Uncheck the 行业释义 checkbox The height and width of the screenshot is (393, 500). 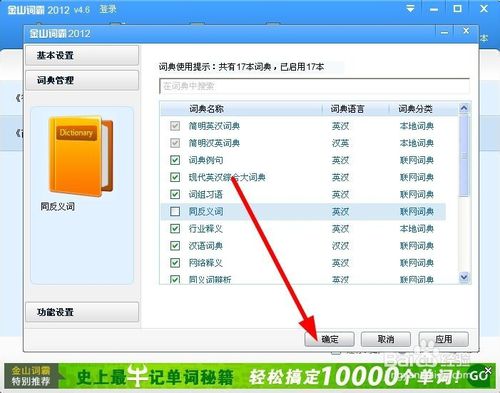click(175, 229)
